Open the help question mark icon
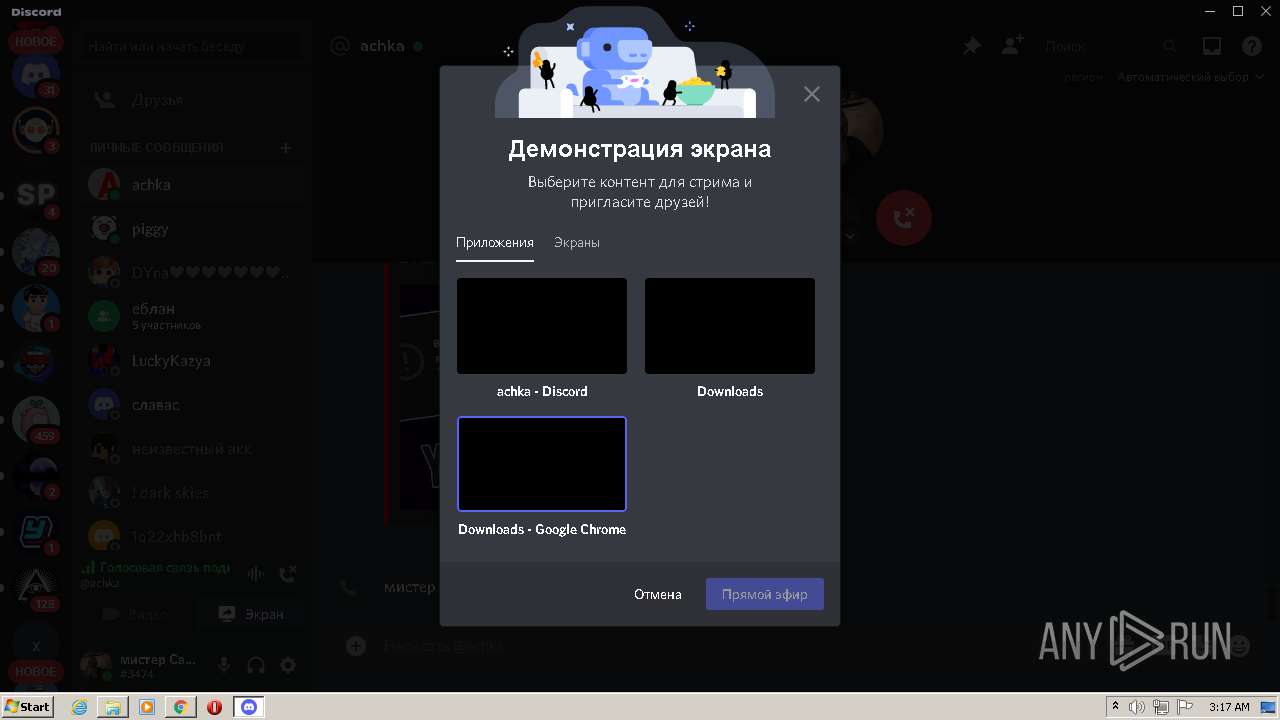 [x=1252, y=46]
